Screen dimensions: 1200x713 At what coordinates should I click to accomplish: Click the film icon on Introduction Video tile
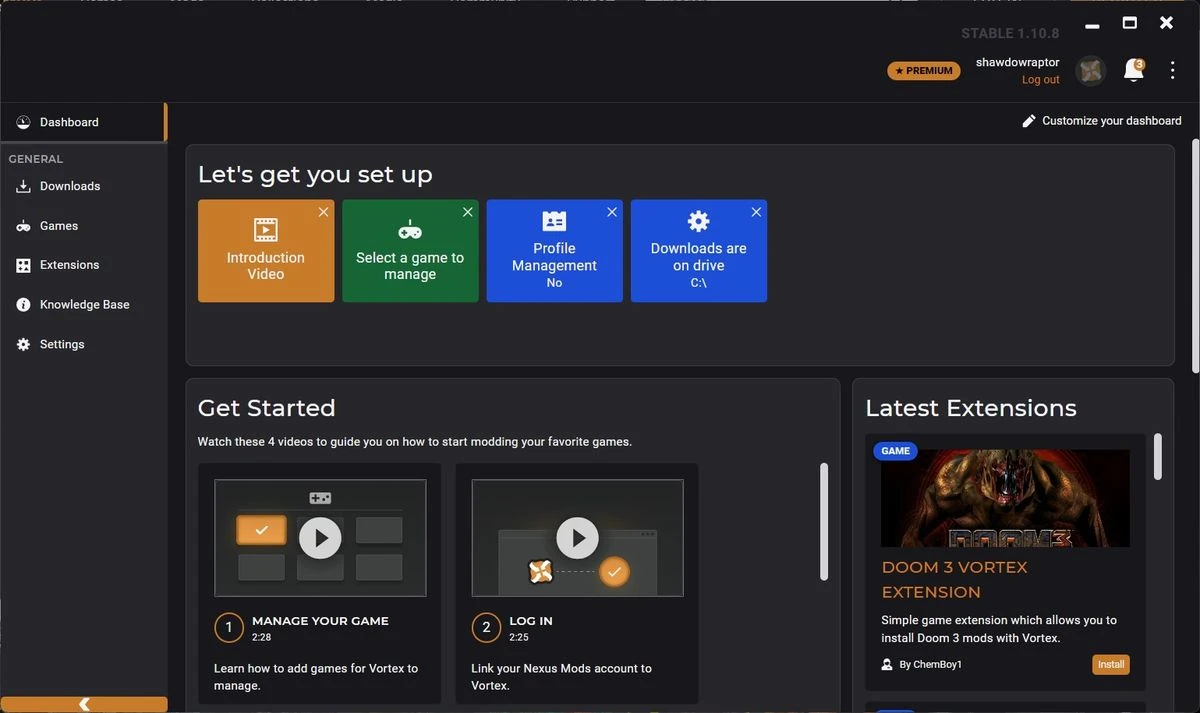coord(266,229)
